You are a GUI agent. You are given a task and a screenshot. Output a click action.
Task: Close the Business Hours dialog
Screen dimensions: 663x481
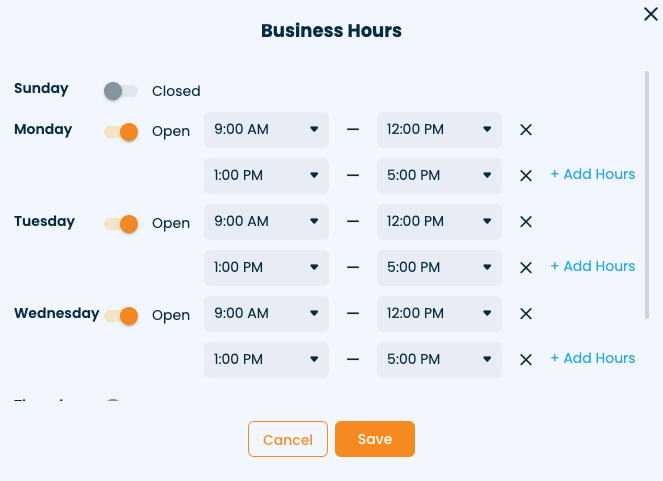650,14
